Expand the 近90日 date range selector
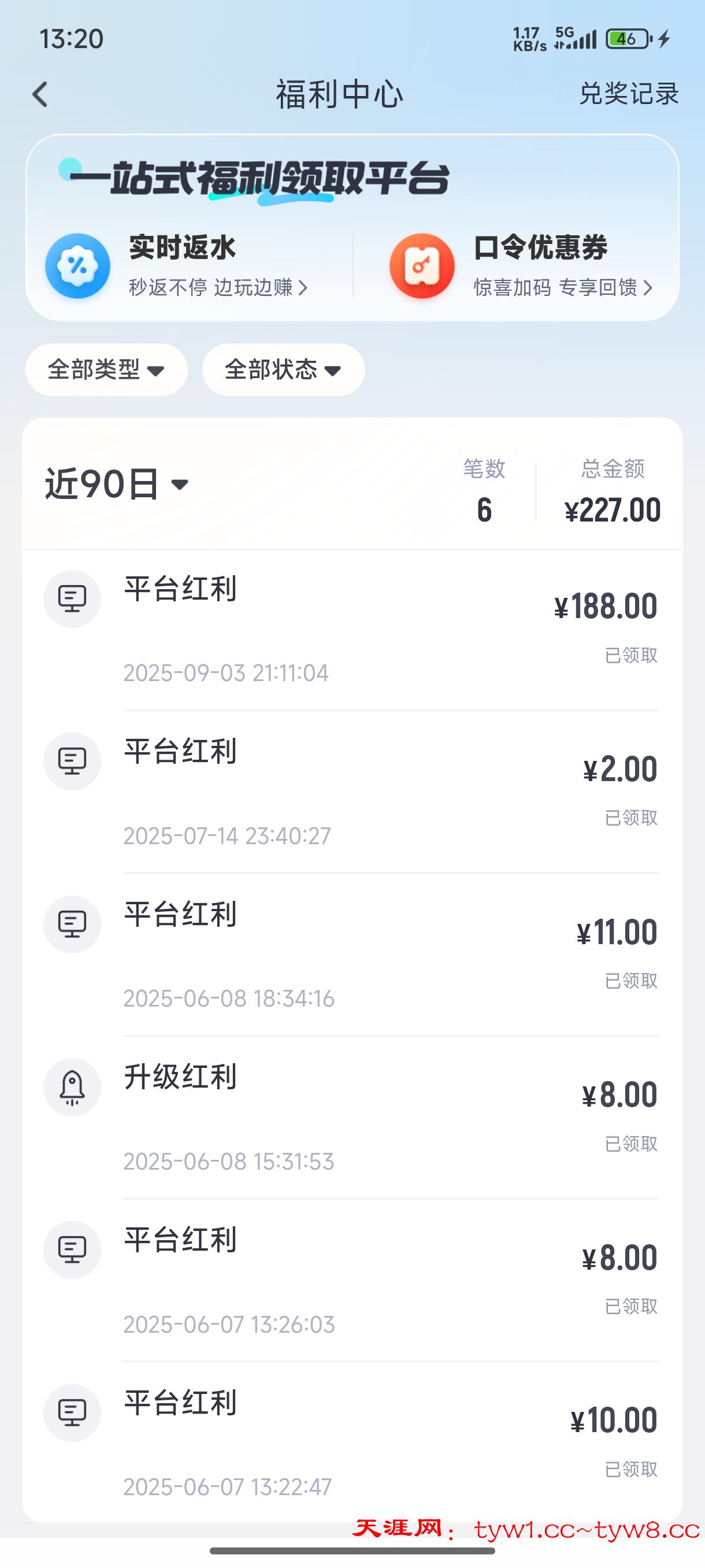 (x=117, y=485)
